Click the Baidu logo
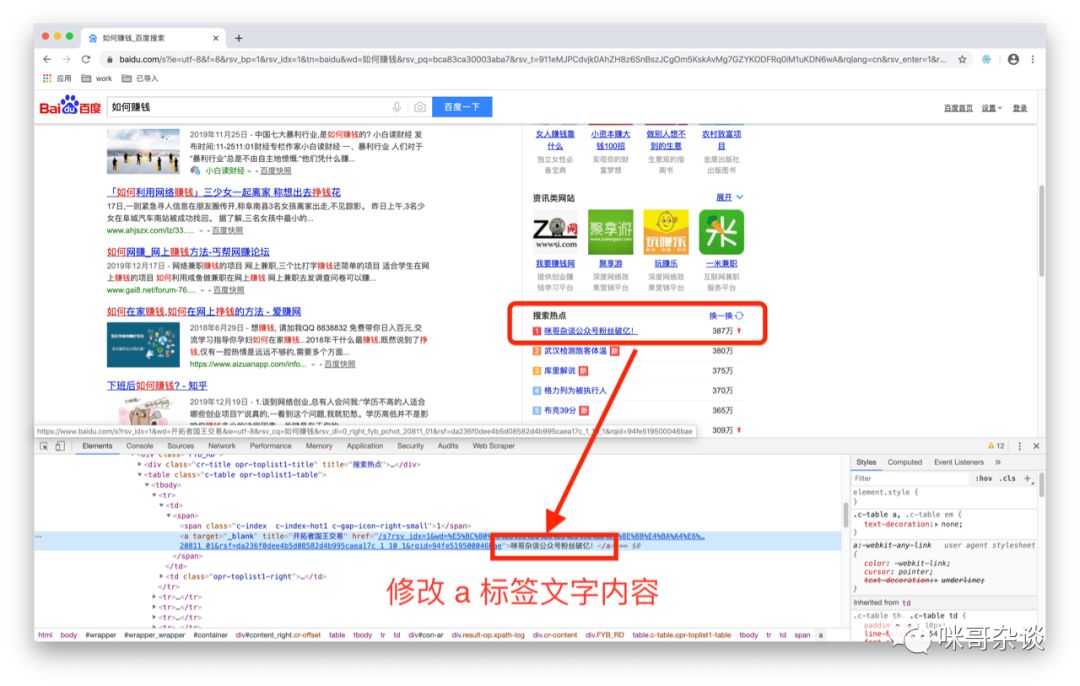Viewport: 1080px width, 686px height. tap(70, 106)
